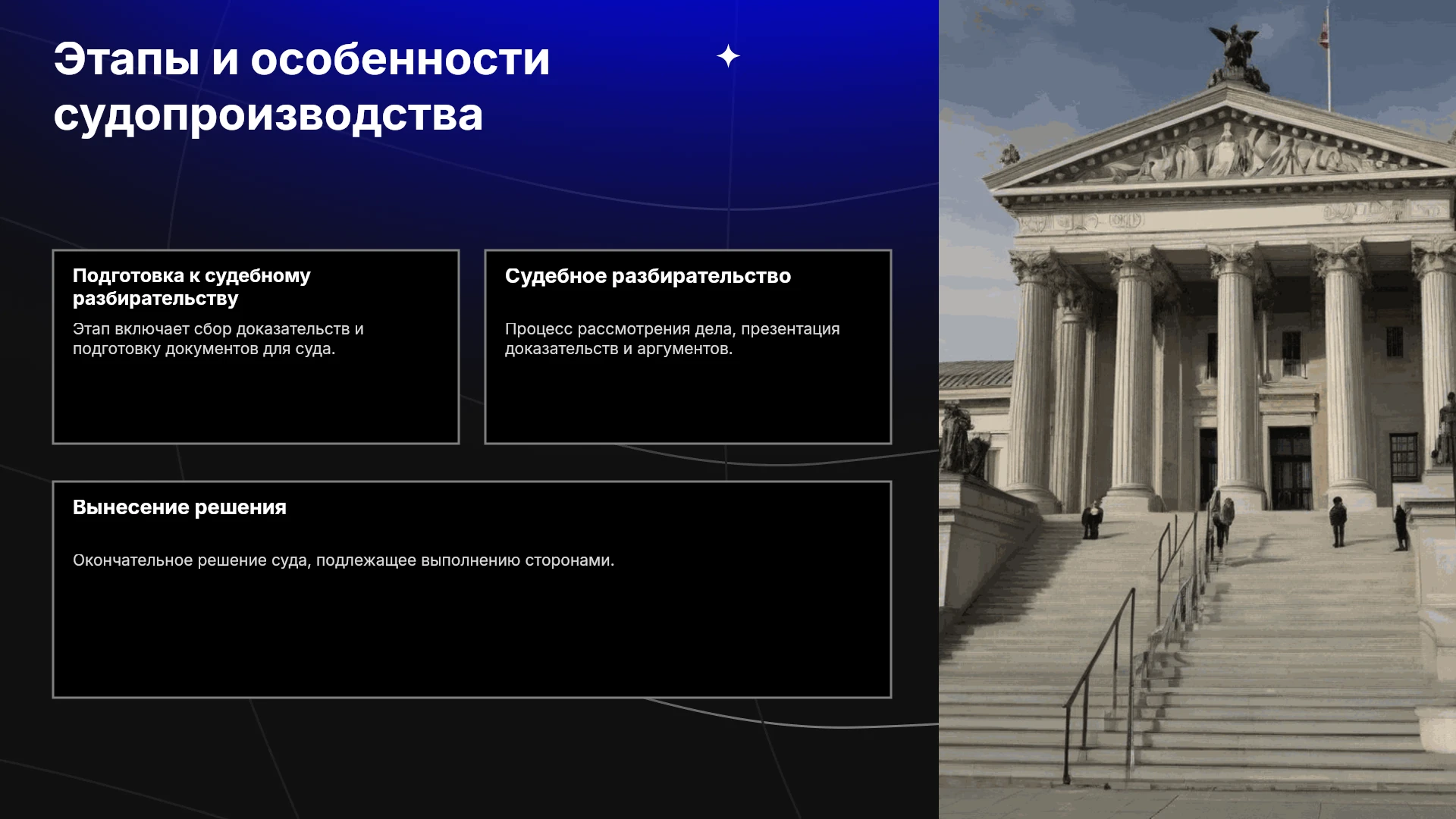Click the word 'судопроизводства' in the title
The image size is (1456, 819).
click(268, 115)
